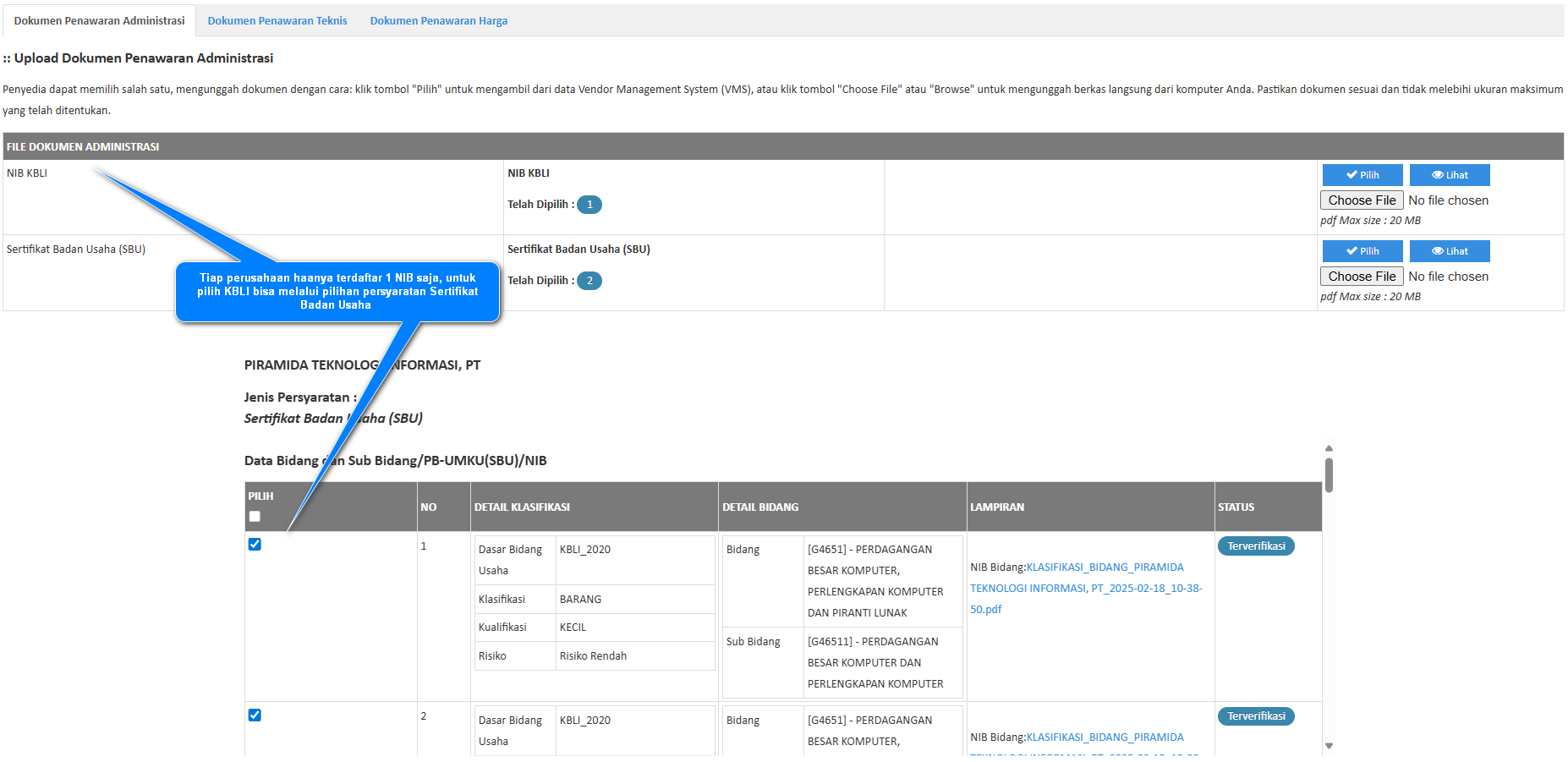Click Pilih button for Sertifikat Badan Usaha

pyautogui.click(x=1362, y=251)
